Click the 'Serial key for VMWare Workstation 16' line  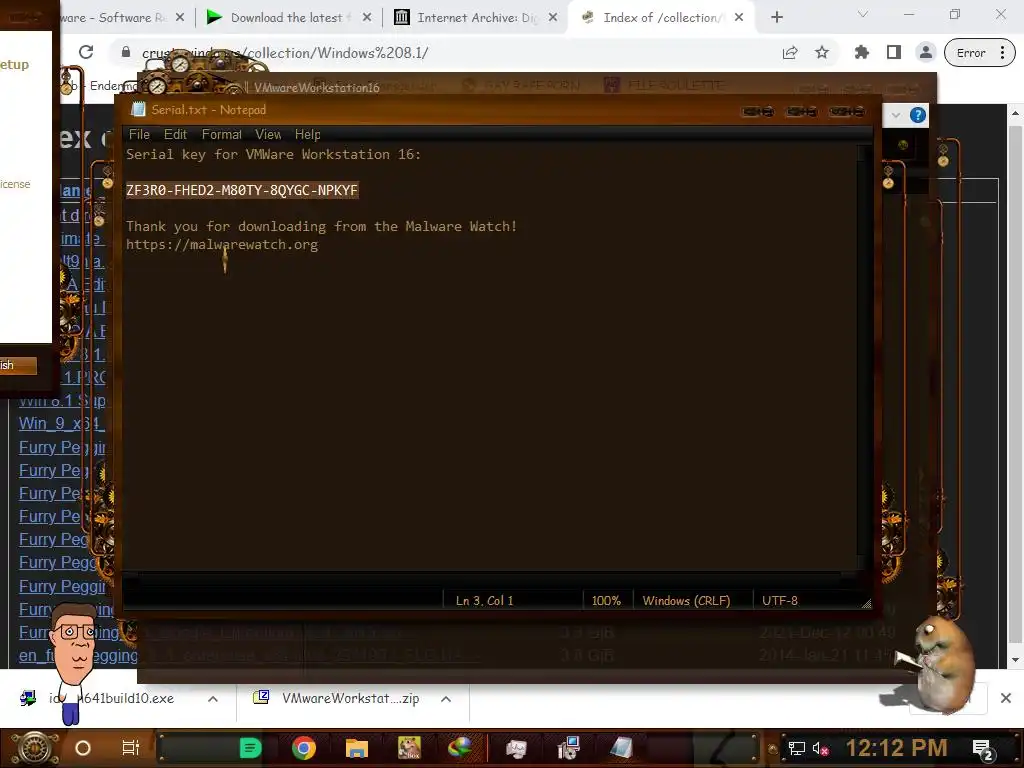[274, 155]
